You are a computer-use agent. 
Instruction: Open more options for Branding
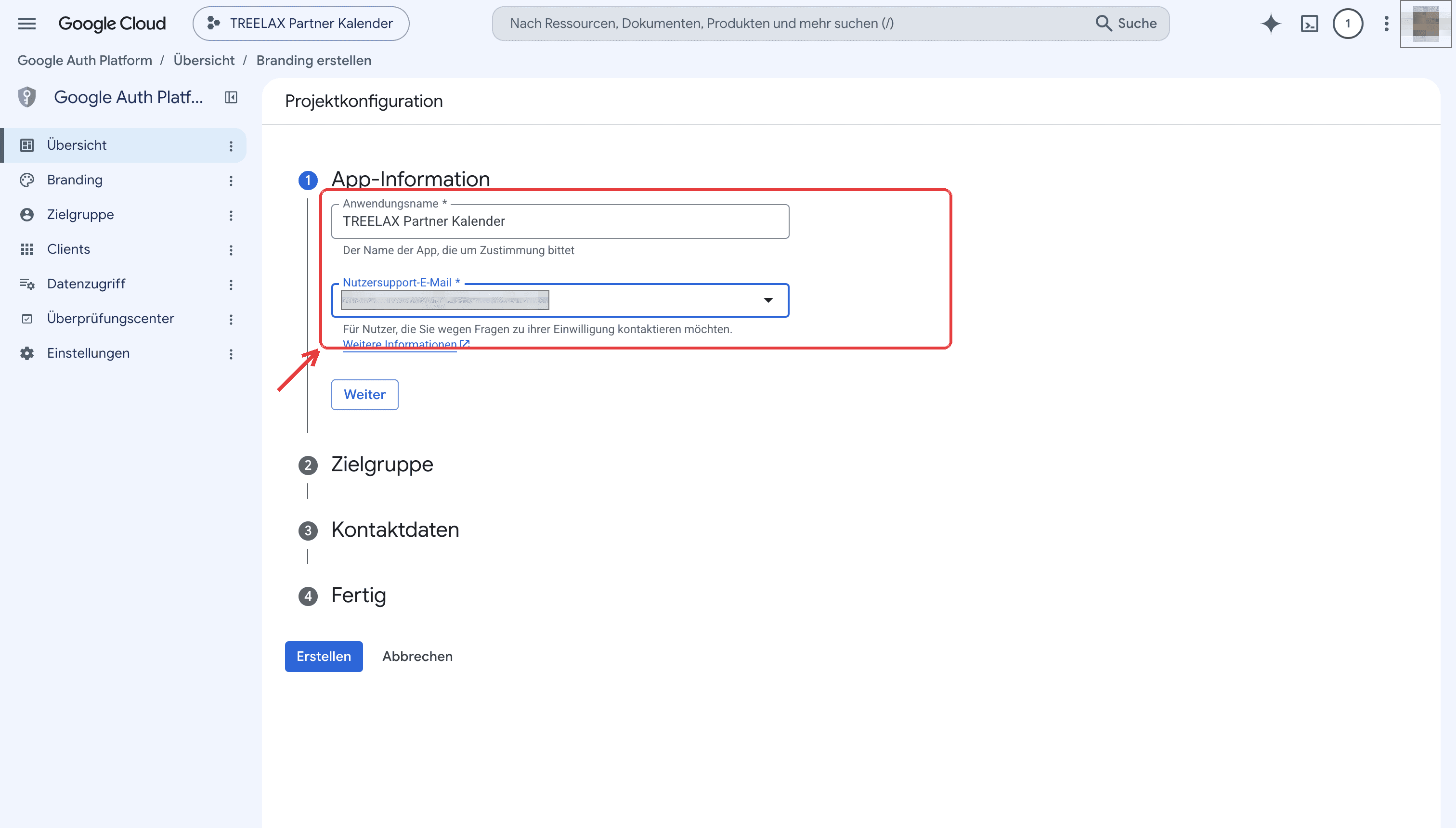tap(231, 181)
